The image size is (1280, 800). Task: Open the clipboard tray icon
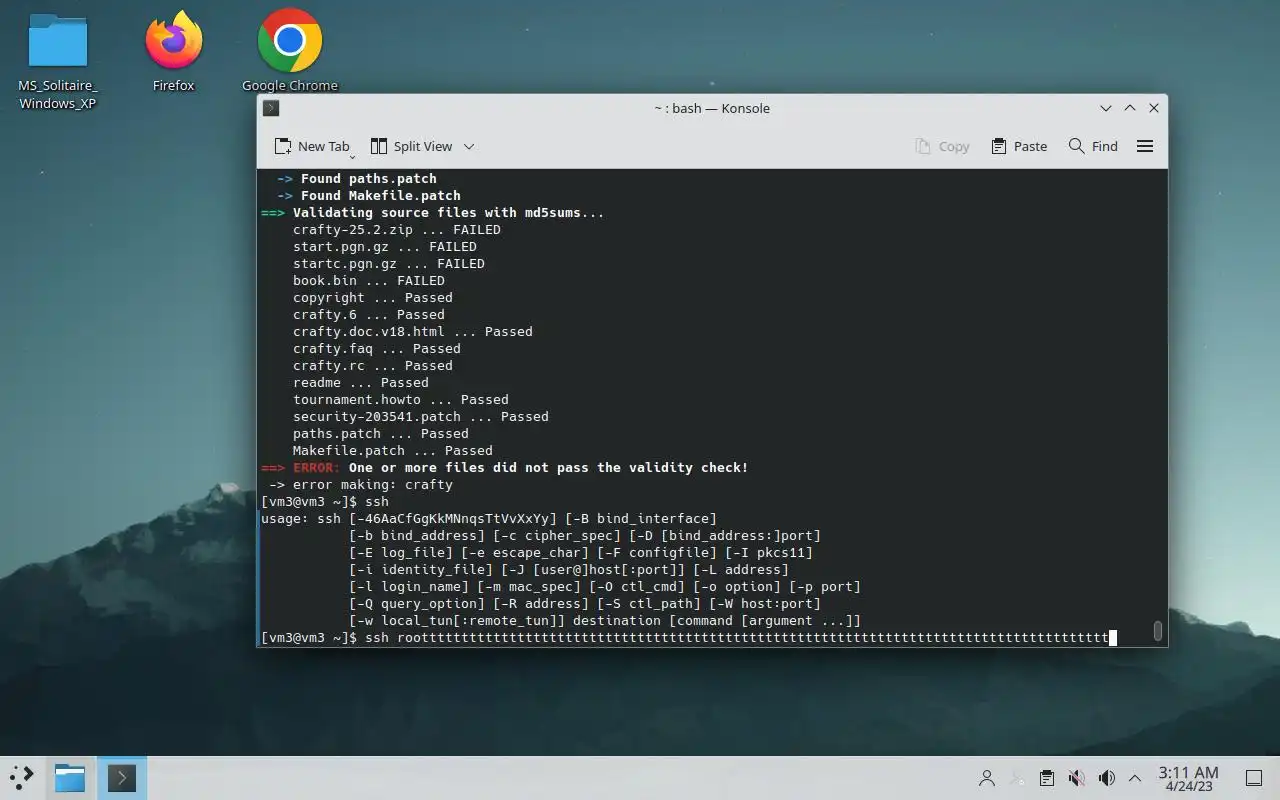[x=1046, y=778]
